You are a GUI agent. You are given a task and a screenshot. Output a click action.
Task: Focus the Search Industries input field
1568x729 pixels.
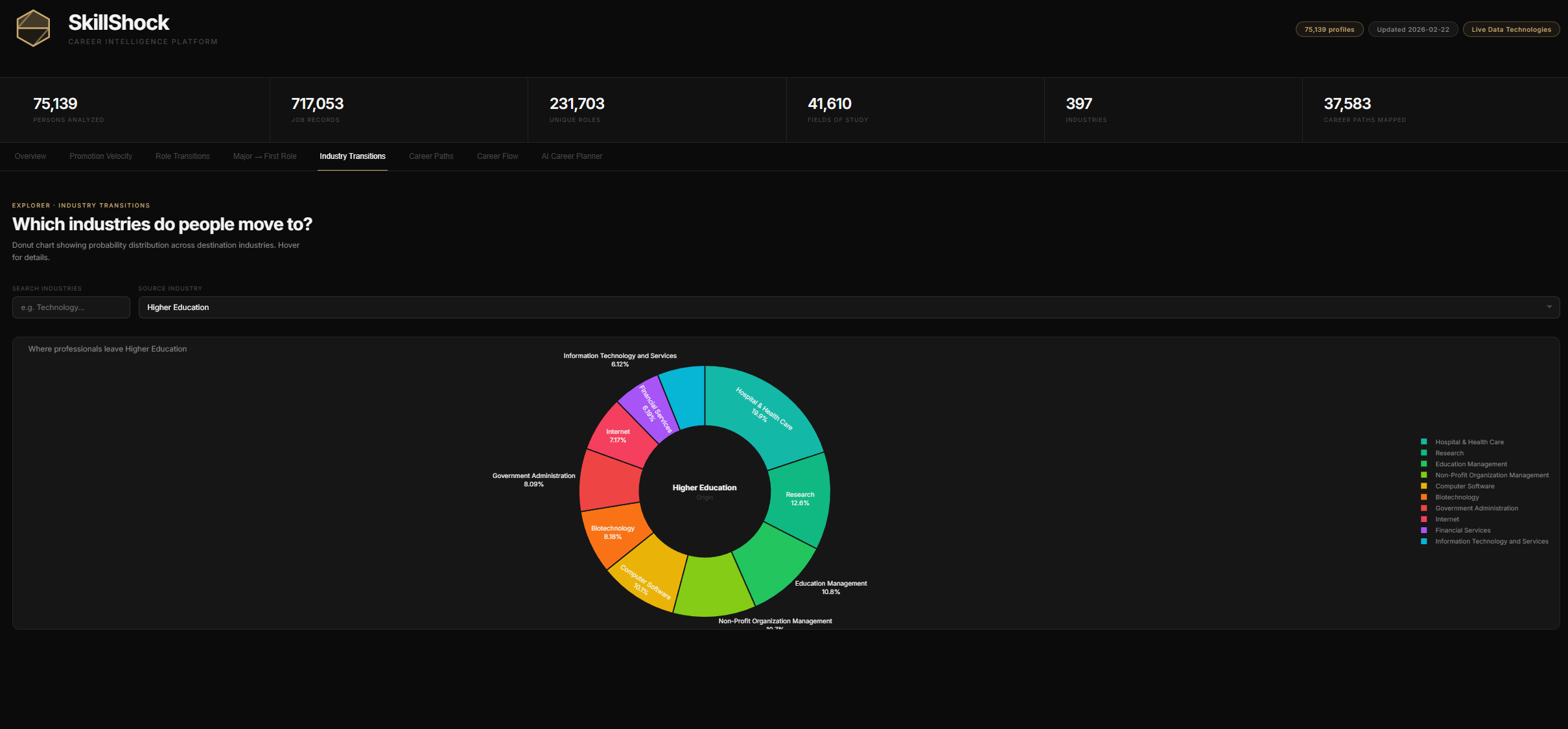tap(71, 307)
